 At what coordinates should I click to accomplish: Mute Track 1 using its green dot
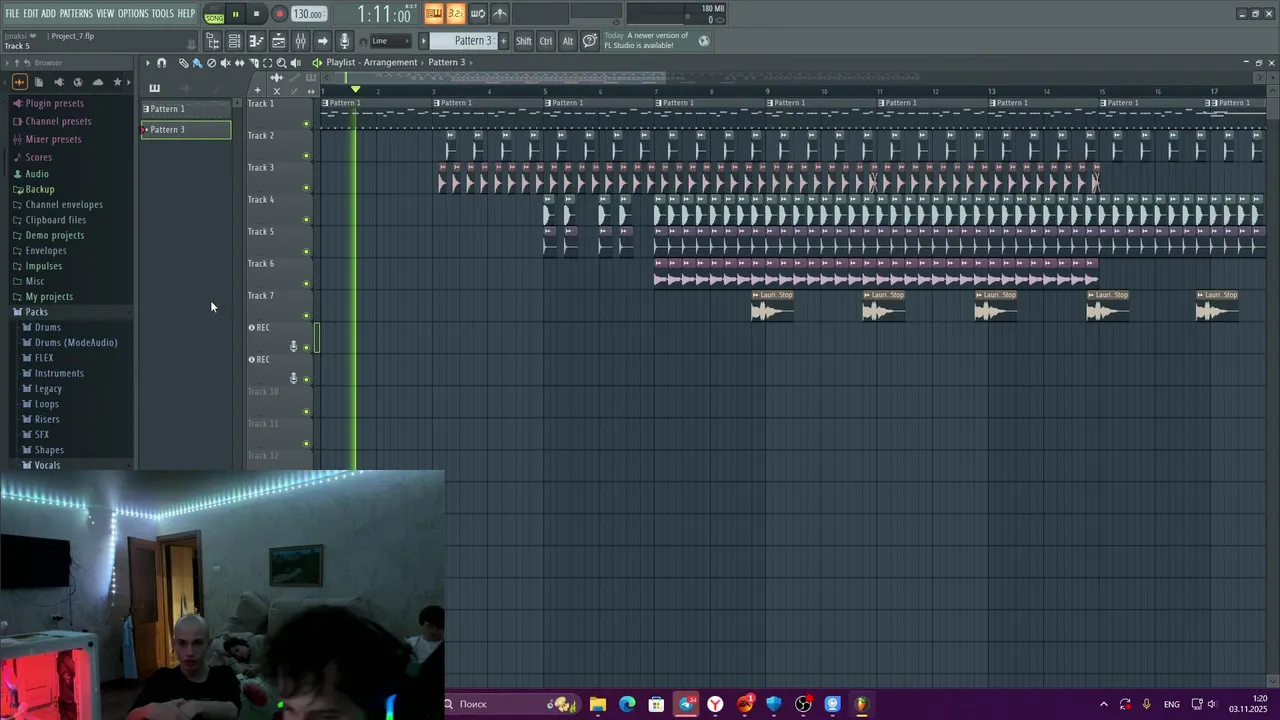click(x=306, y=124)
